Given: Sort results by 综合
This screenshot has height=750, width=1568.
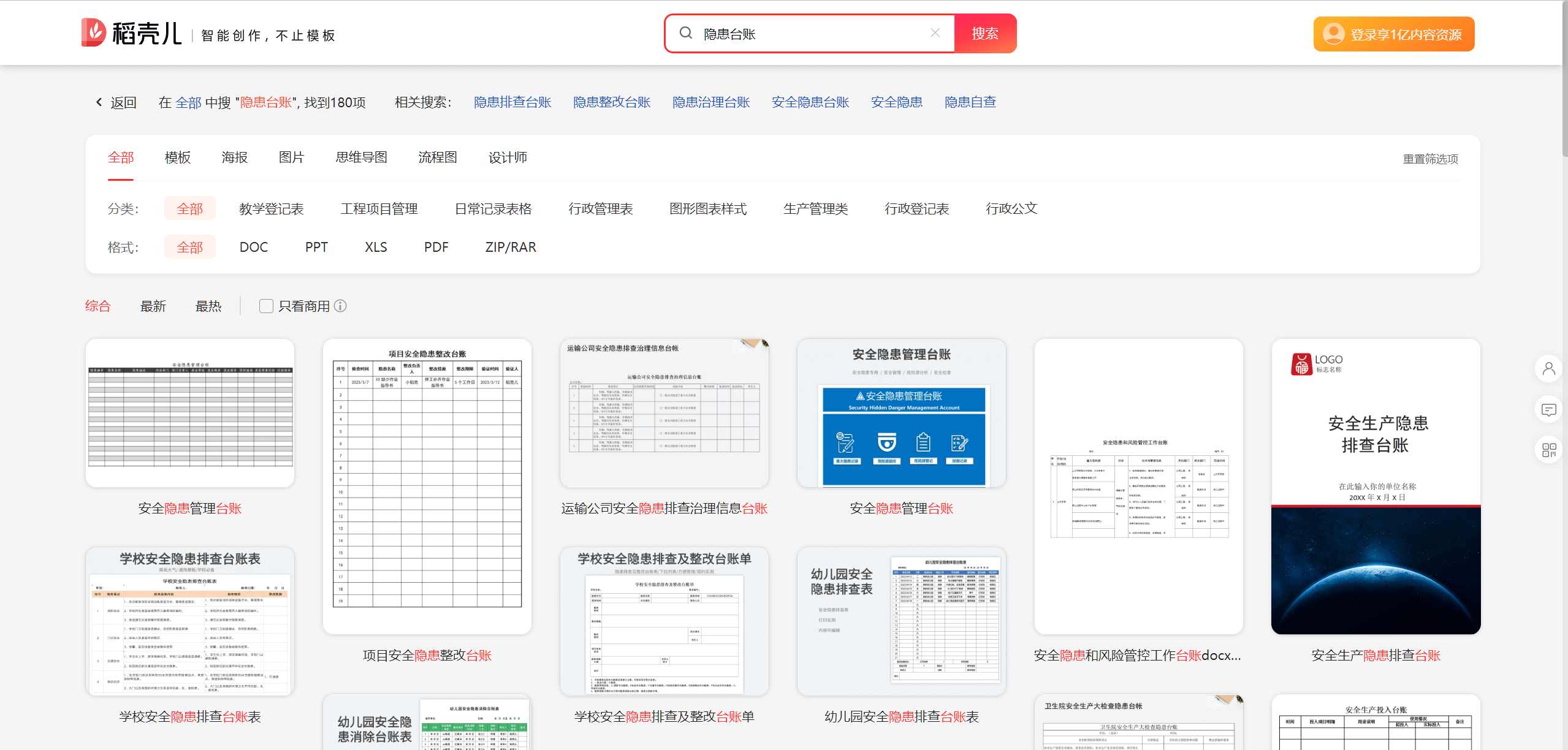Looking at the screenshot, I should tap(98, 306).
